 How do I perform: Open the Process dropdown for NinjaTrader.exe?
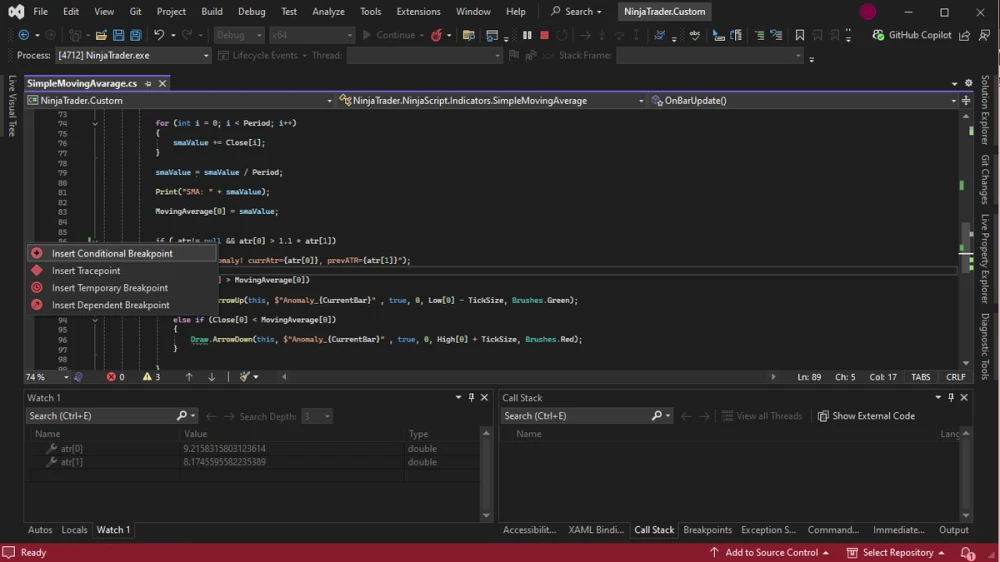pyautogui.click(x=205, y=55)
